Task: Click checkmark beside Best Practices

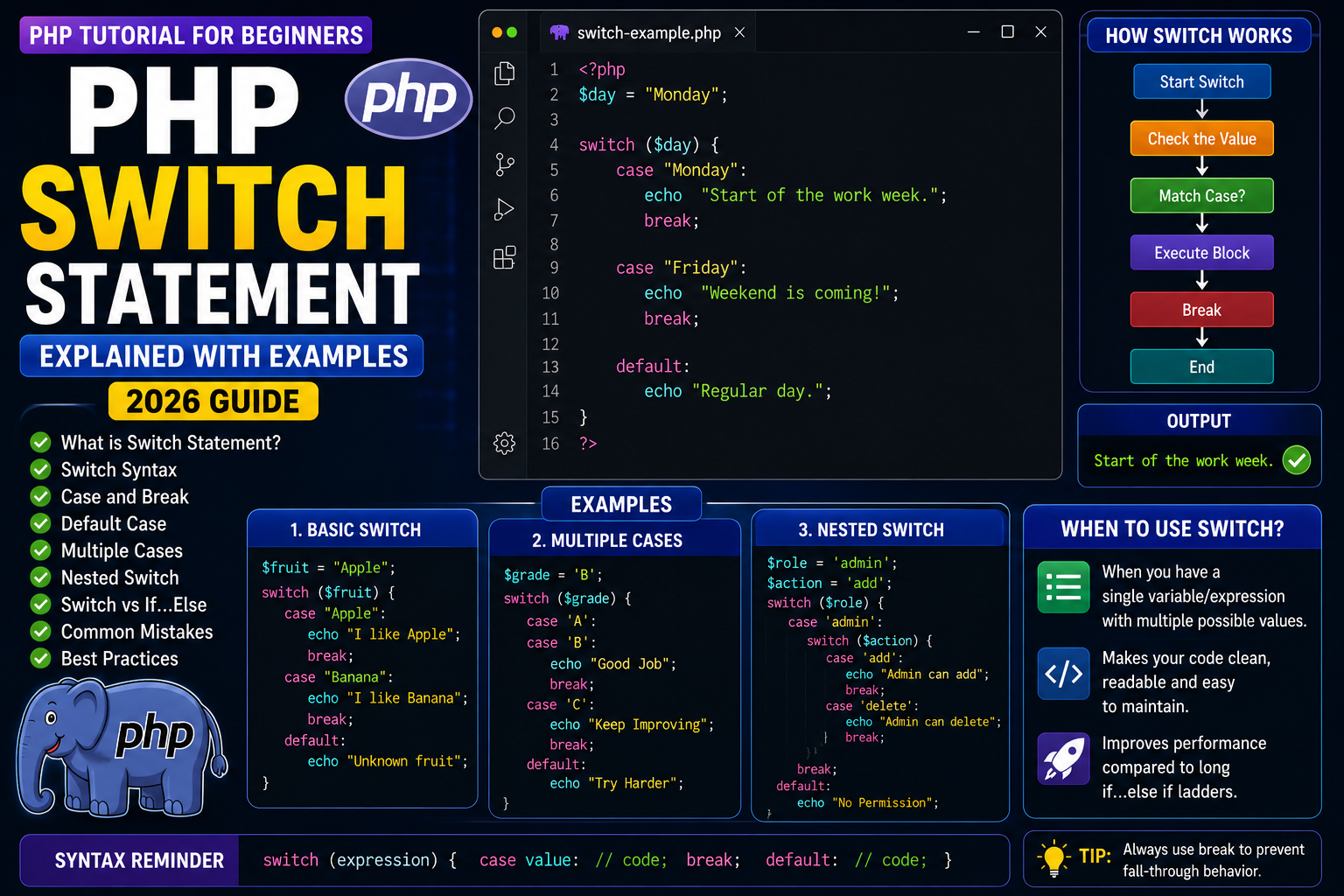Action: coord(41,658)
